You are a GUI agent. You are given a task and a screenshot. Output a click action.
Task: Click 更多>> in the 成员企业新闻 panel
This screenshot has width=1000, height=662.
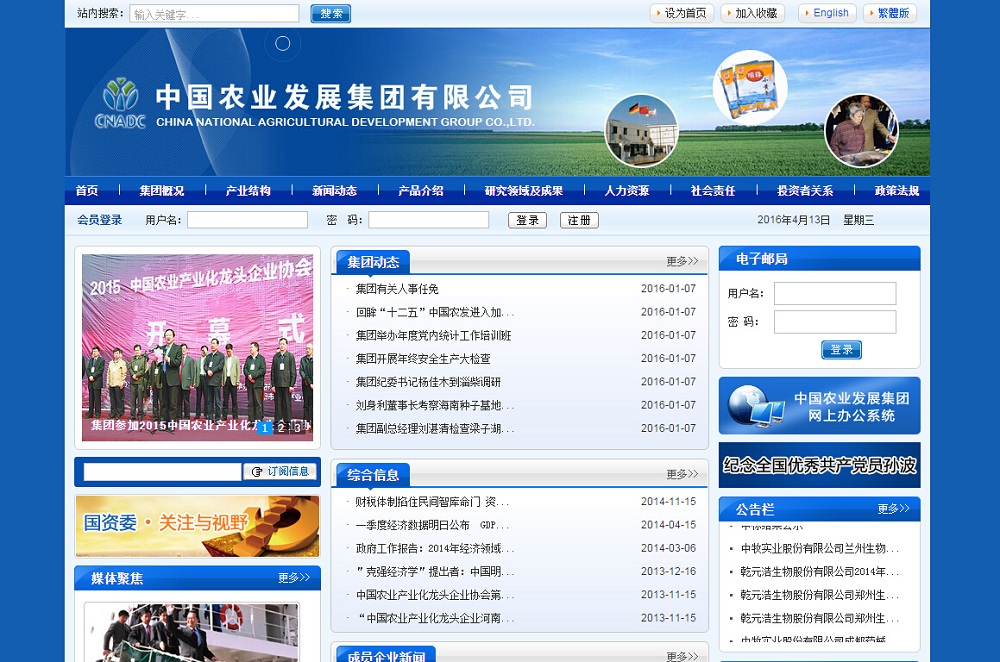682,656
